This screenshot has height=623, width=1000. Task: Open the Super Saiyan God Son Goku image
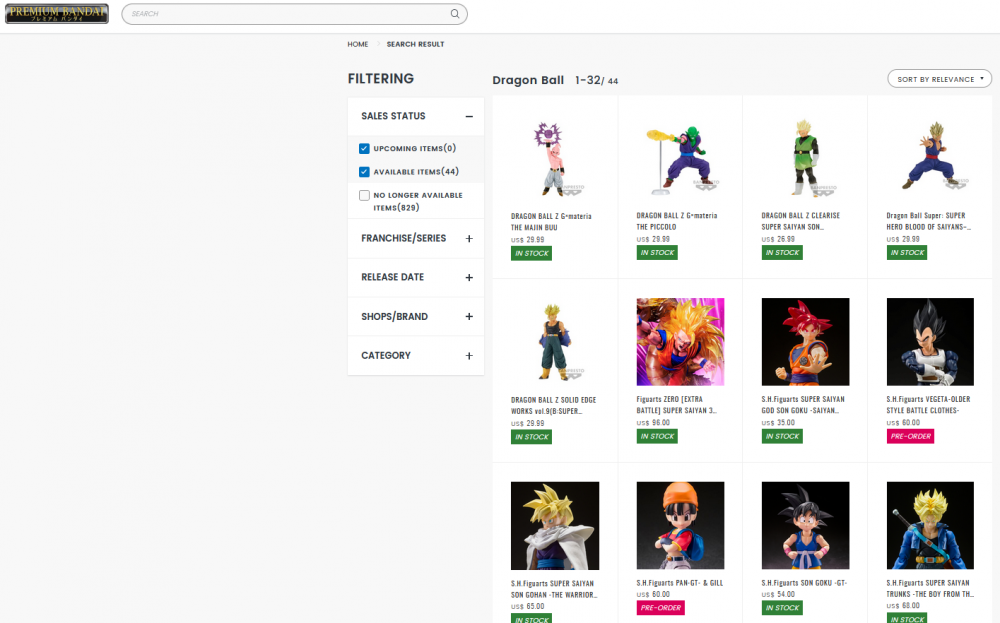(805, 342)
